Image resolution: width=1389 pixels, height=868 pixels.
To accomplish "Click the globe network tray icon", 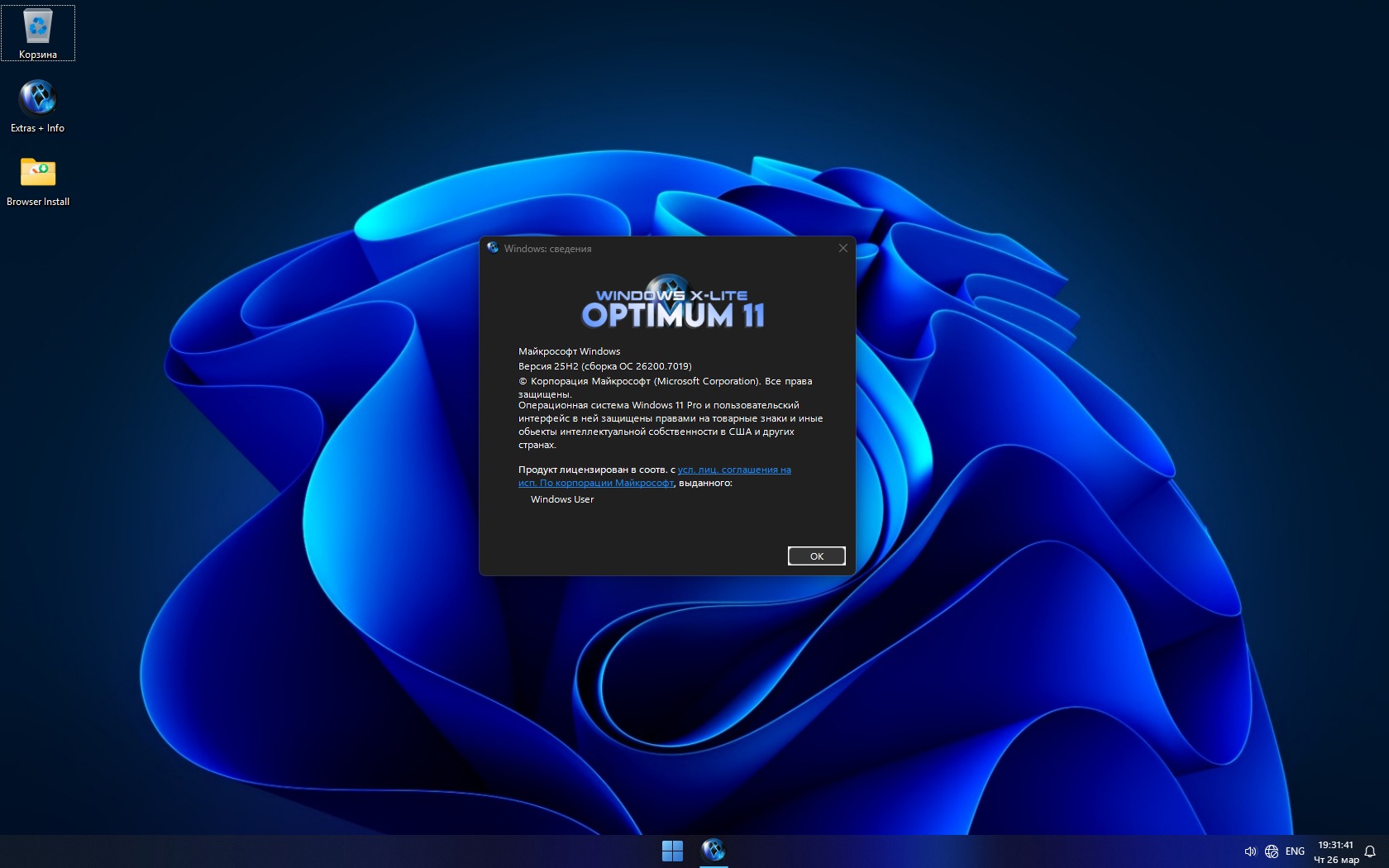I will click(x=1272, y=851).
